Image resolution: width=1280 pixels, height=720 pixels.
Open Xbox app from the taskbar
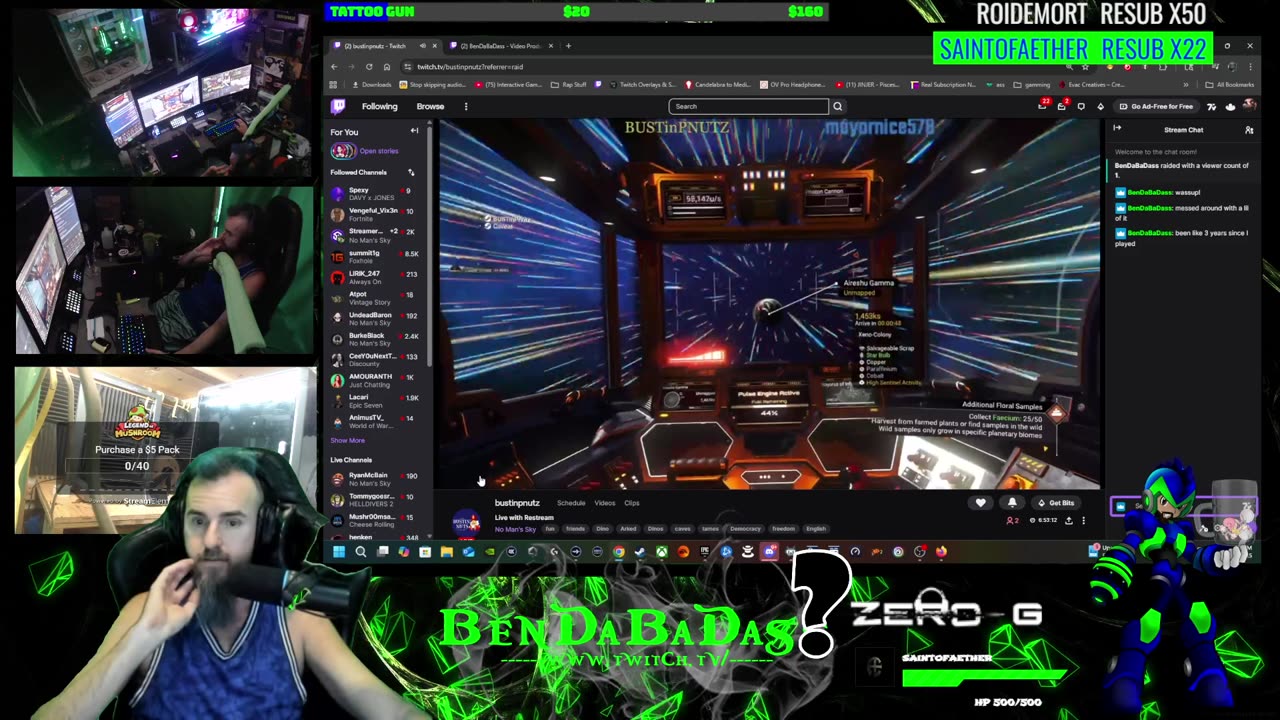[662, 551]
